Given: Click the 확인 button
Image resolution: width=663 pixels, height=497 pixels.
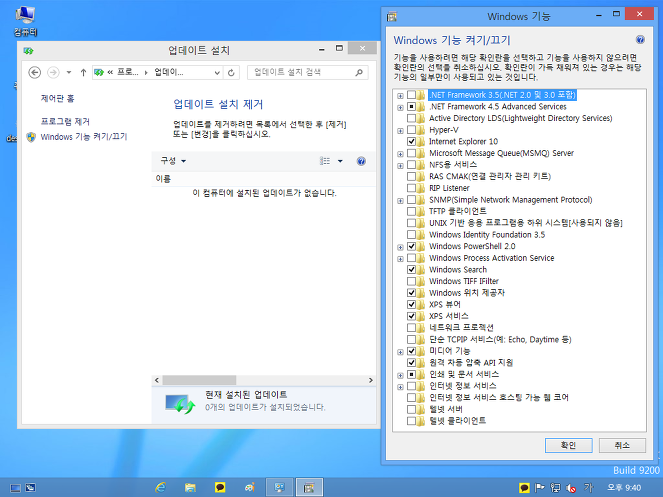Looking at the screenshot, I should pos(568,445).
